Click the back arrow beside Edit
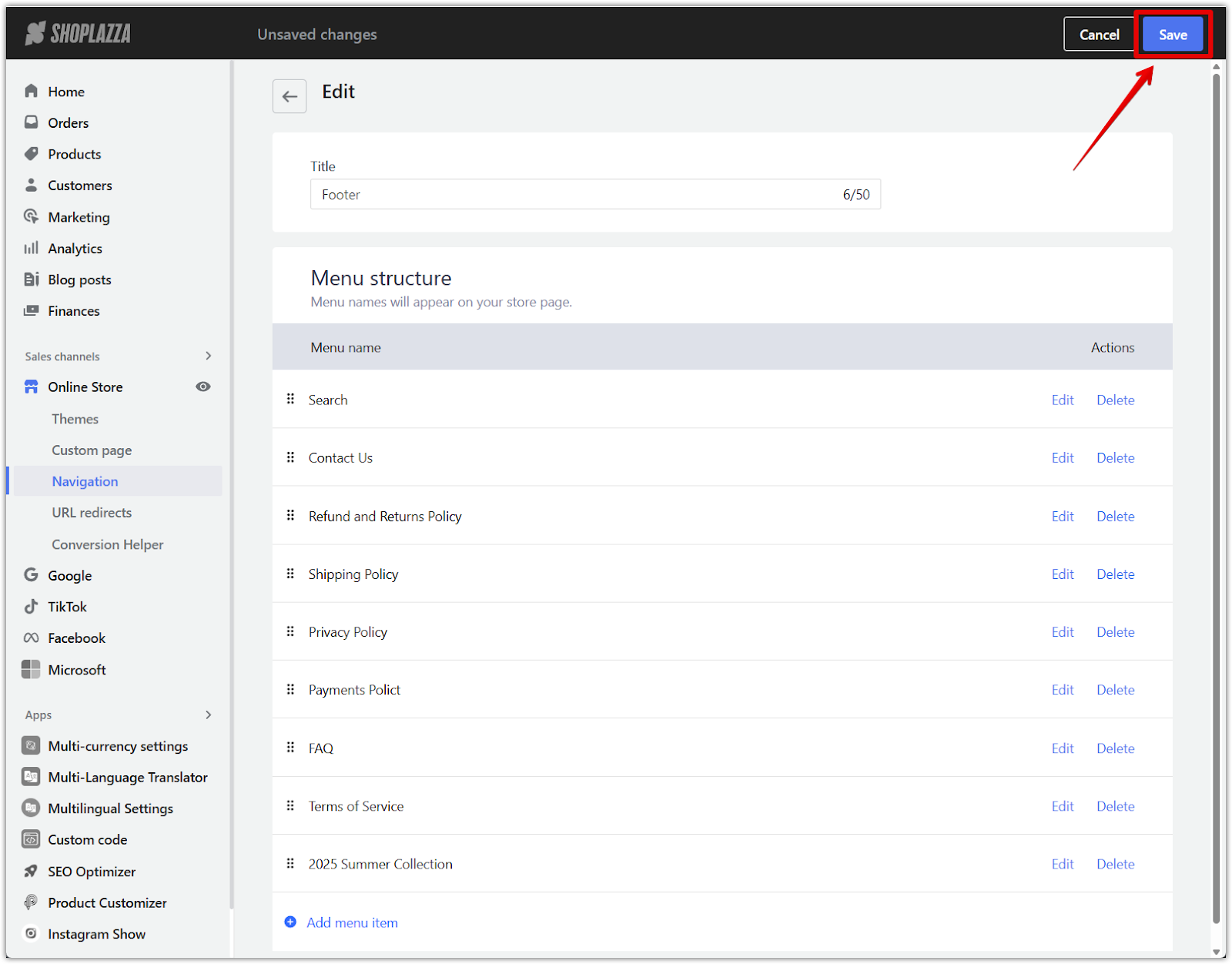This screenshot has width=1232, height=964. pyautogui.click(x=290, y=96)
